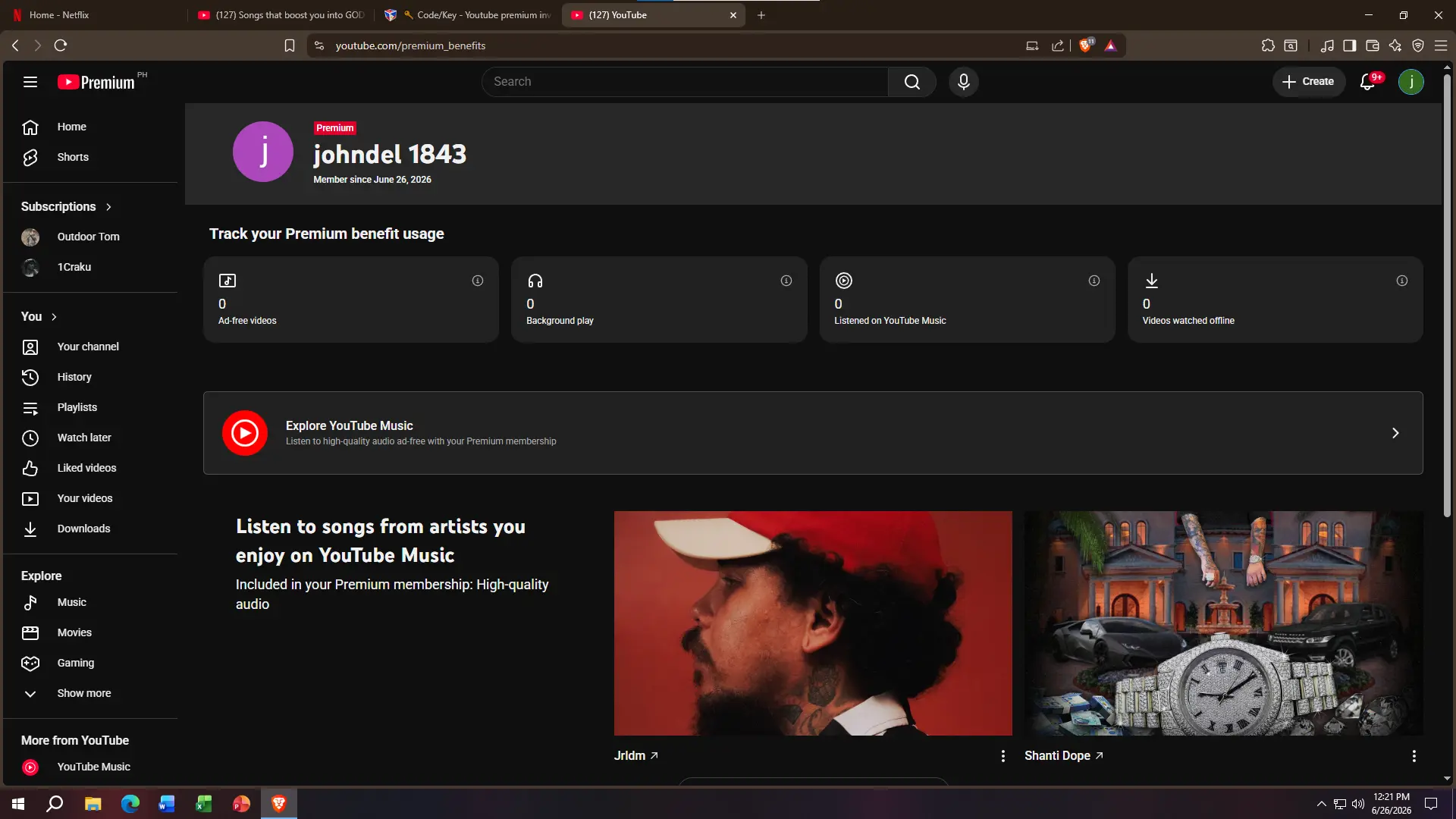Image resolution: width=1456 pixels, height=819 pixels.
Task: Open Windows Start menu
Action: point(18,804)
